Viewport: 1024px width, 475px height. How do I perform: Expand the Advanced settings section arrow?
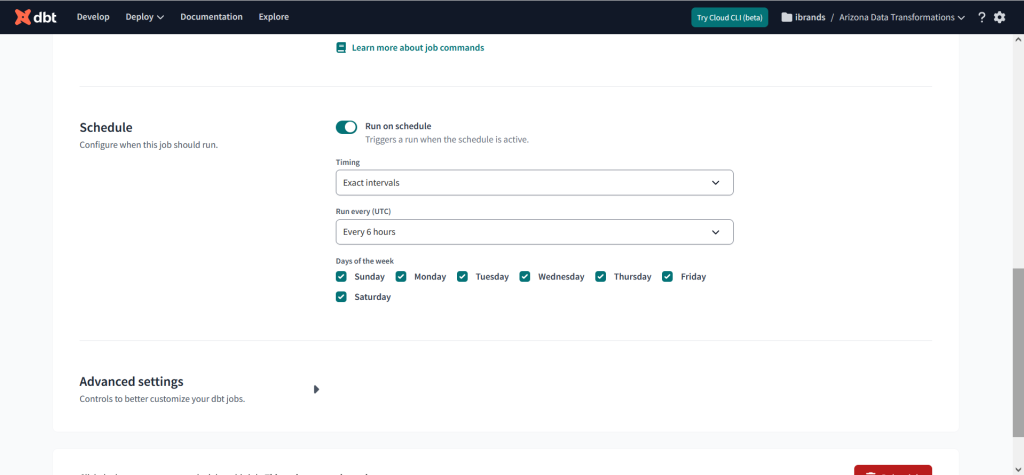[316, 389]
